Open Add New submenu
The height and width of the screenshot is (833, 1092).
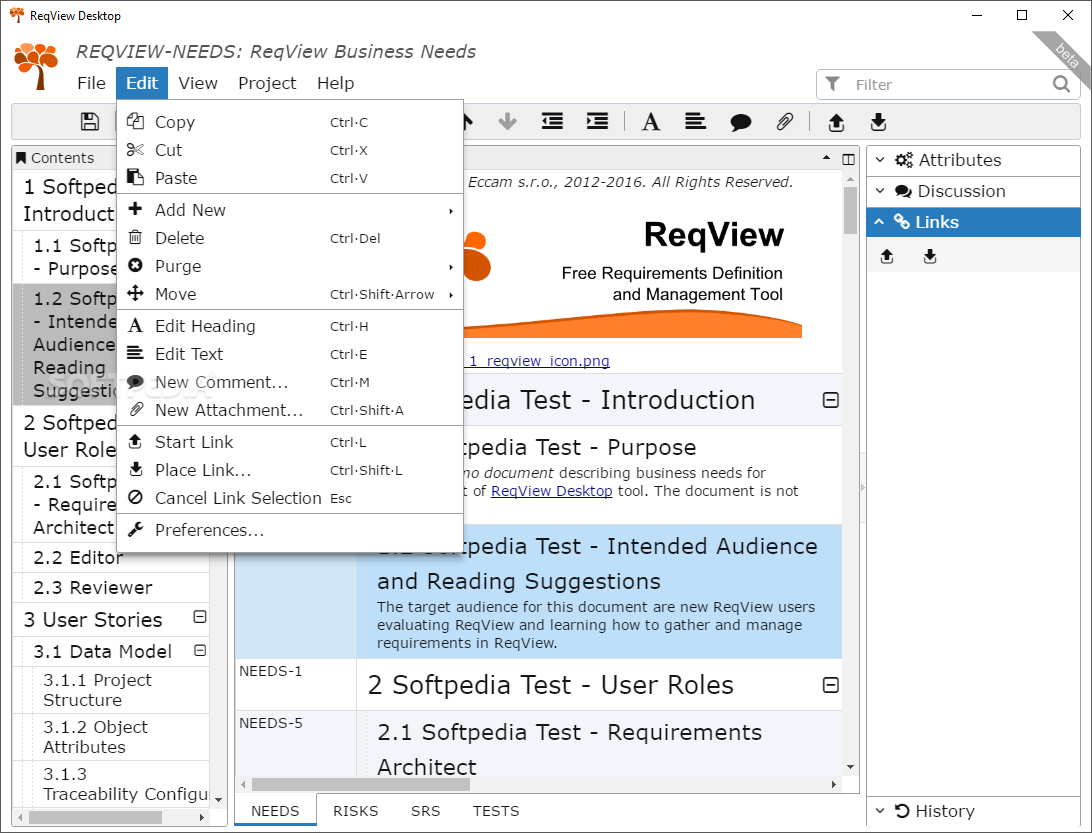pos(290,210)
